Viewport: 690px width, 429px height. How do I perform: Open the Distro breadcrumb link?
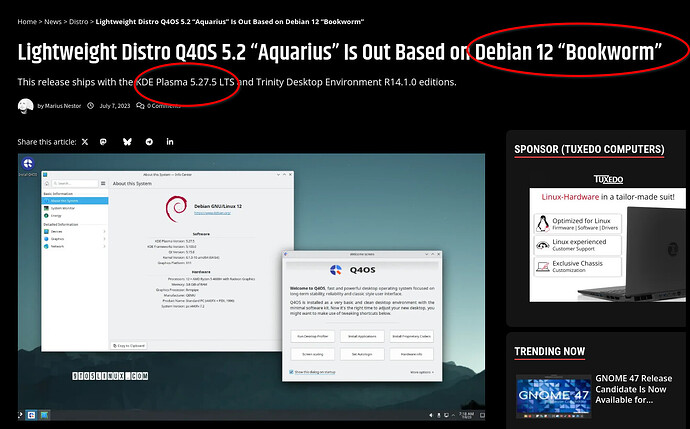click(78, 22)
